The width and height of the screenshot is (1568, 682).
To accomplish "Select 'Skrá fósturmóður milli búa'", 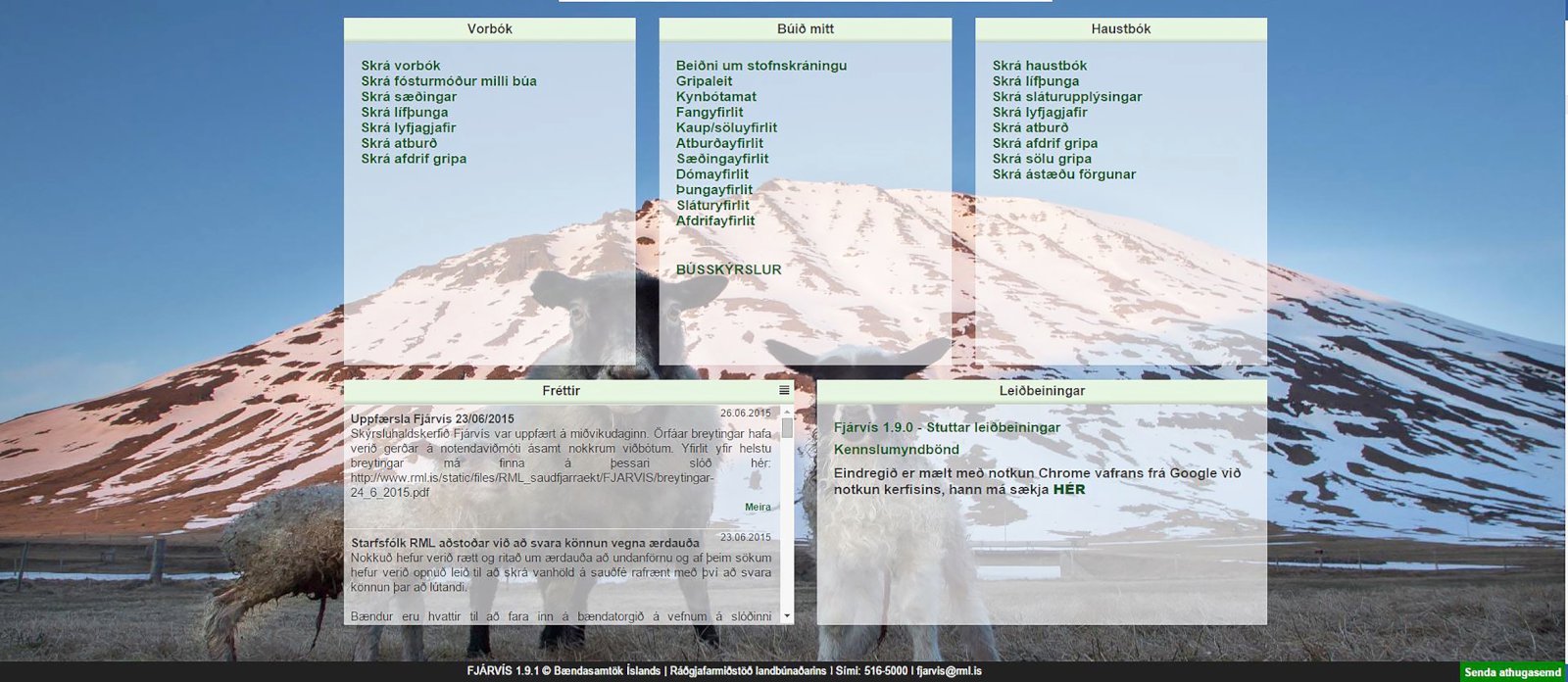I will coord(448,81).
